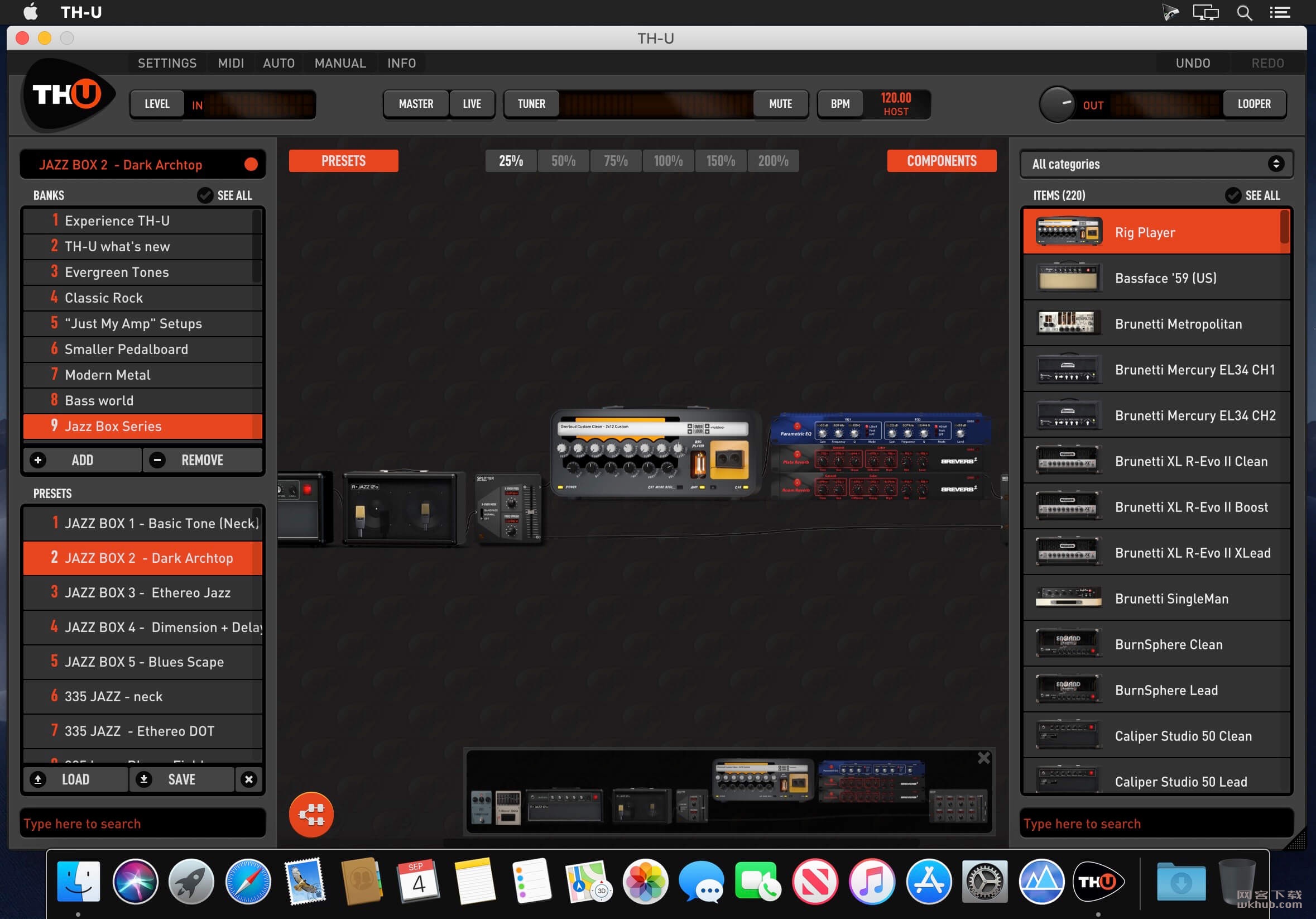1316x919 pixels.
Task: Open the AUTO menu
Action: click(x=278, y=63)
